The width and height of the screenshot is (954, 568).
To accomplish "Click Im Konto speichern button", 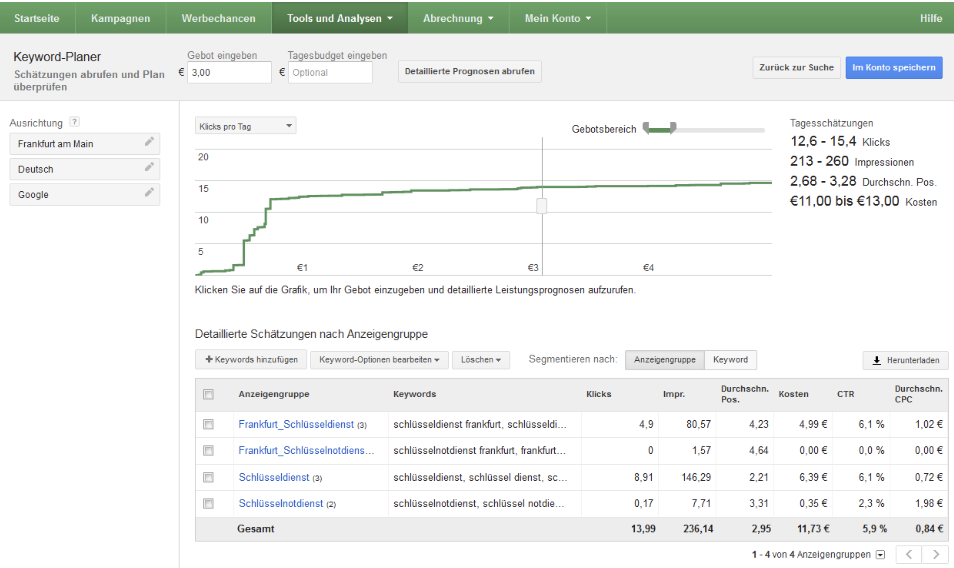I will (x=894, y=68).
